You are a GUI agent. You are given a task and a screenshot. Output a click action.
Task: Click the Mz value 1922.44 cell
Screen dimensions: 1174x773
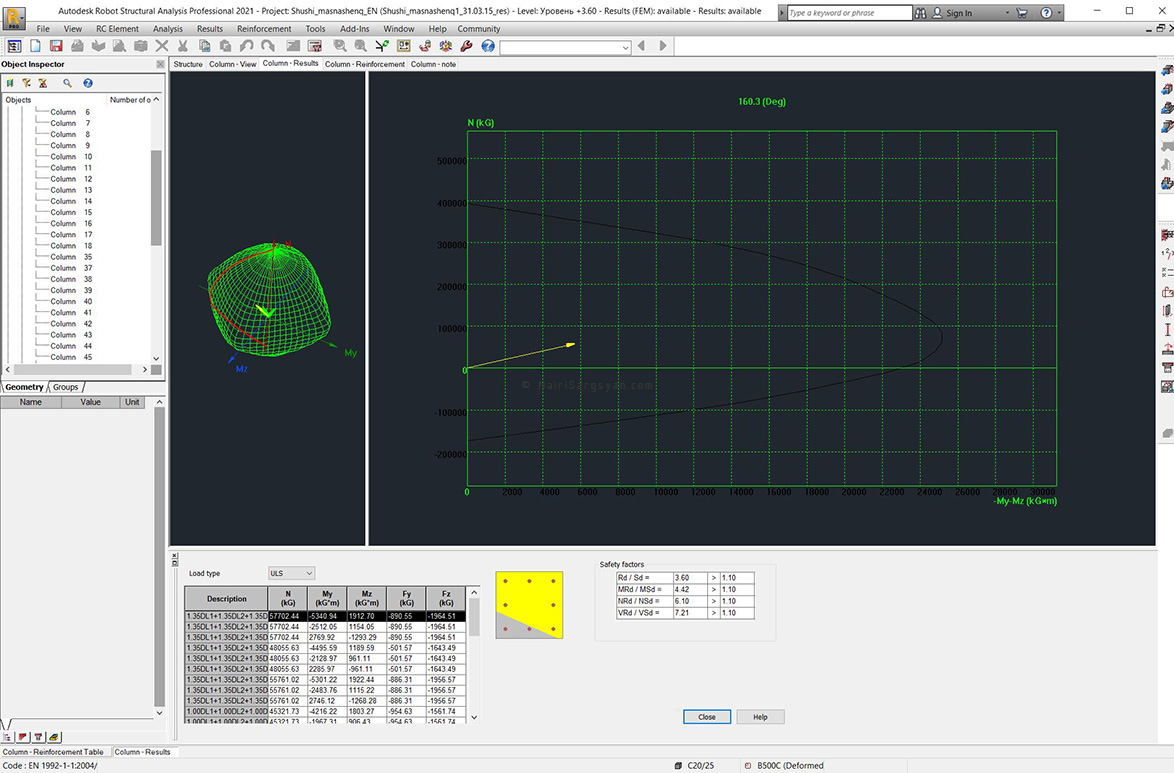[367, 680]
